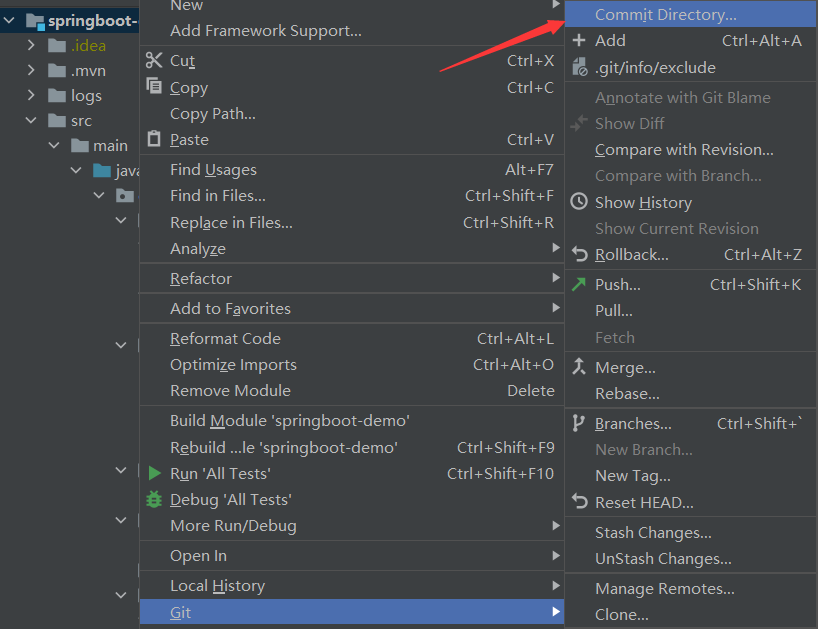Click the Debug bug icon
Viewport: 818px width, 629px height.
tap(154, 499)
